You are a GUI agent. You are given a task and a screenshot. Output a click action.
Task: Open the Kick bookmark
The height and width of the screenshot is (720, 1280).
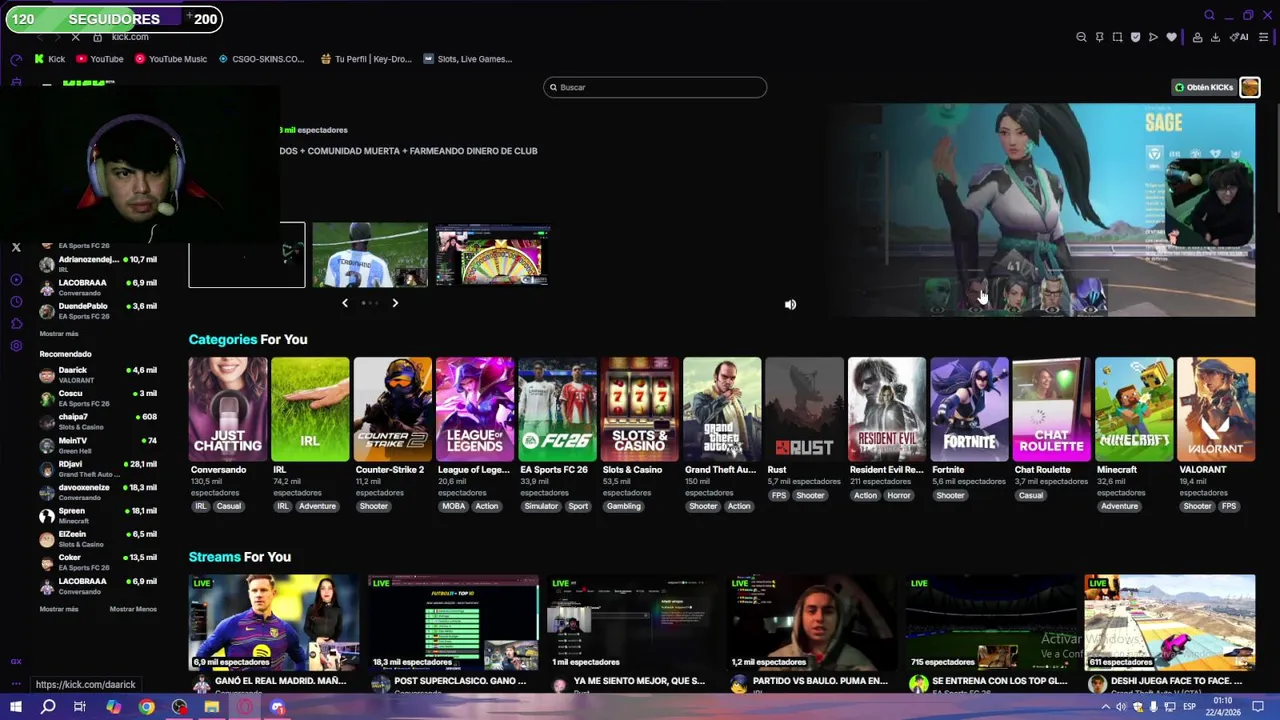tap(50, 59)
